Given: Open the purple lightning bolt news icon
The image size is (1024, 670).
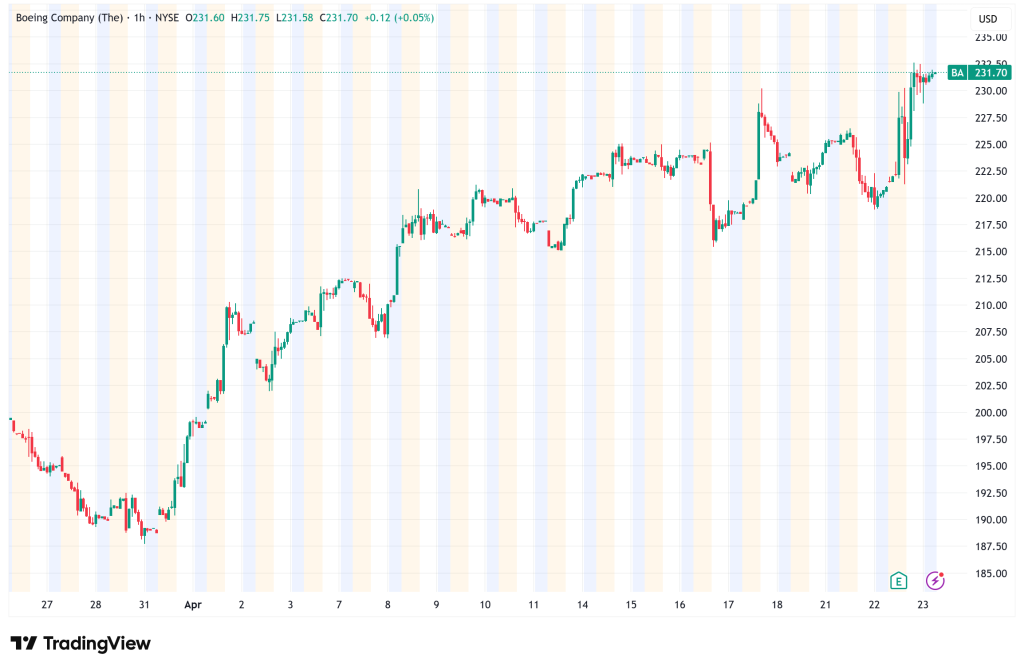Looking at the screenshot, I should 935,580.
